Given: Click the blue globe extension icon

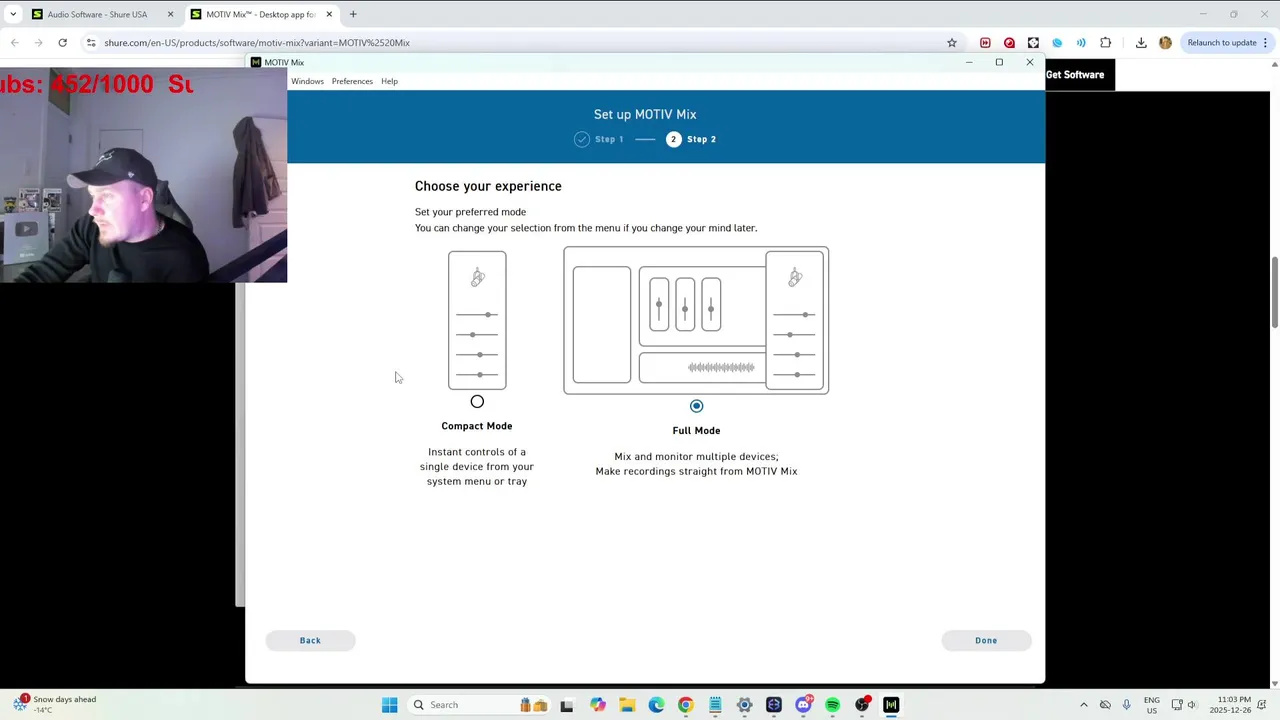Looking at the screenshot, I should point(1057,43).
